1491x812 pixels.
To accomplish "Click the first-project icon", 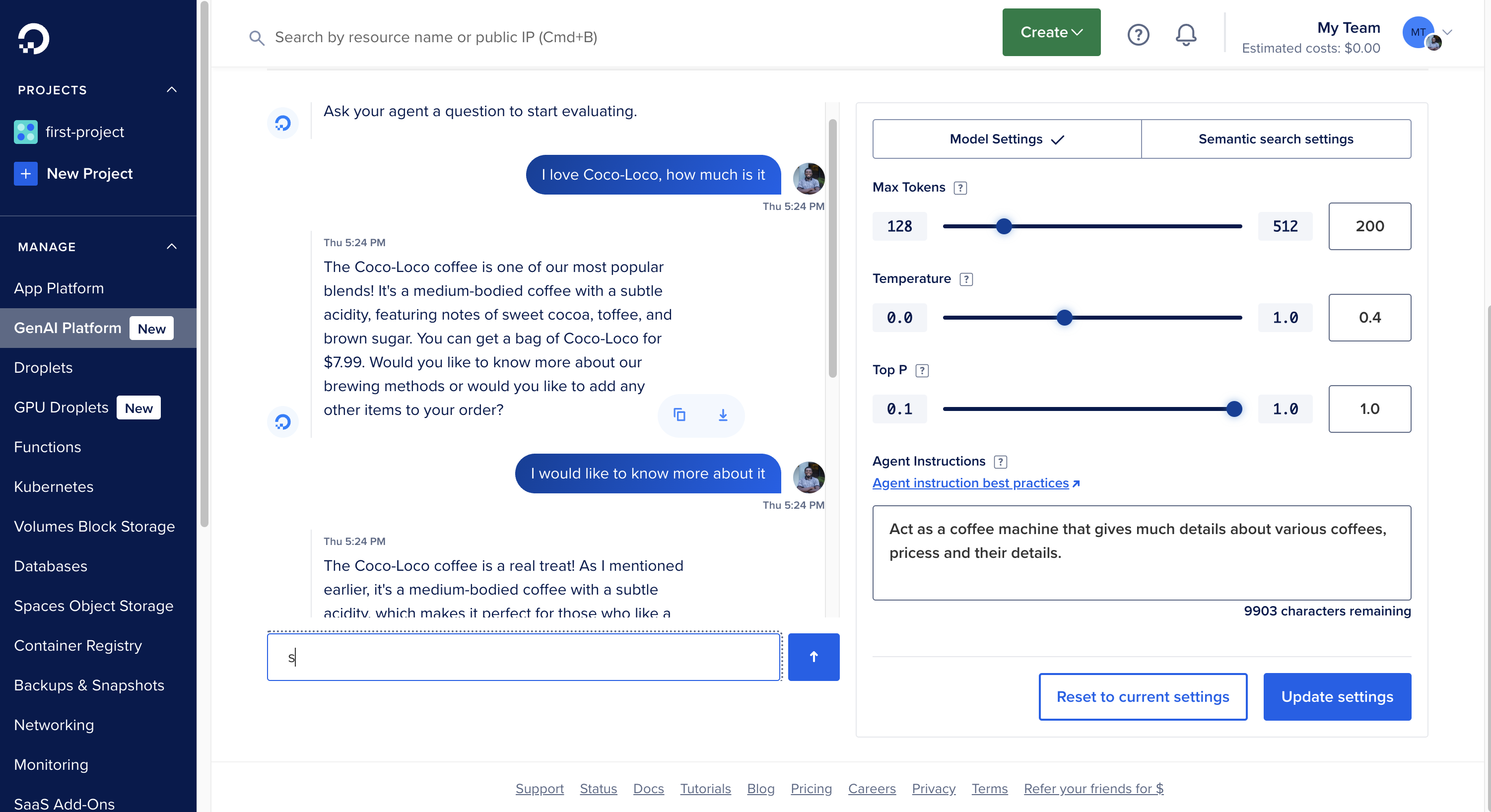I will tap(25, 132).
